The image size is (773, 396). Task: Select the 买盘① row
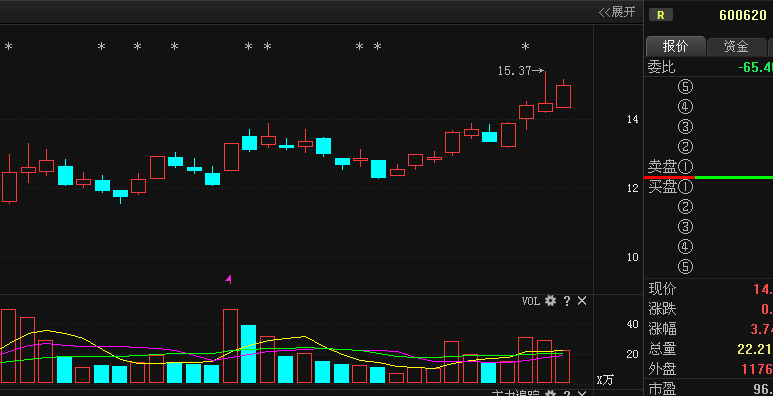pos(708,187)
